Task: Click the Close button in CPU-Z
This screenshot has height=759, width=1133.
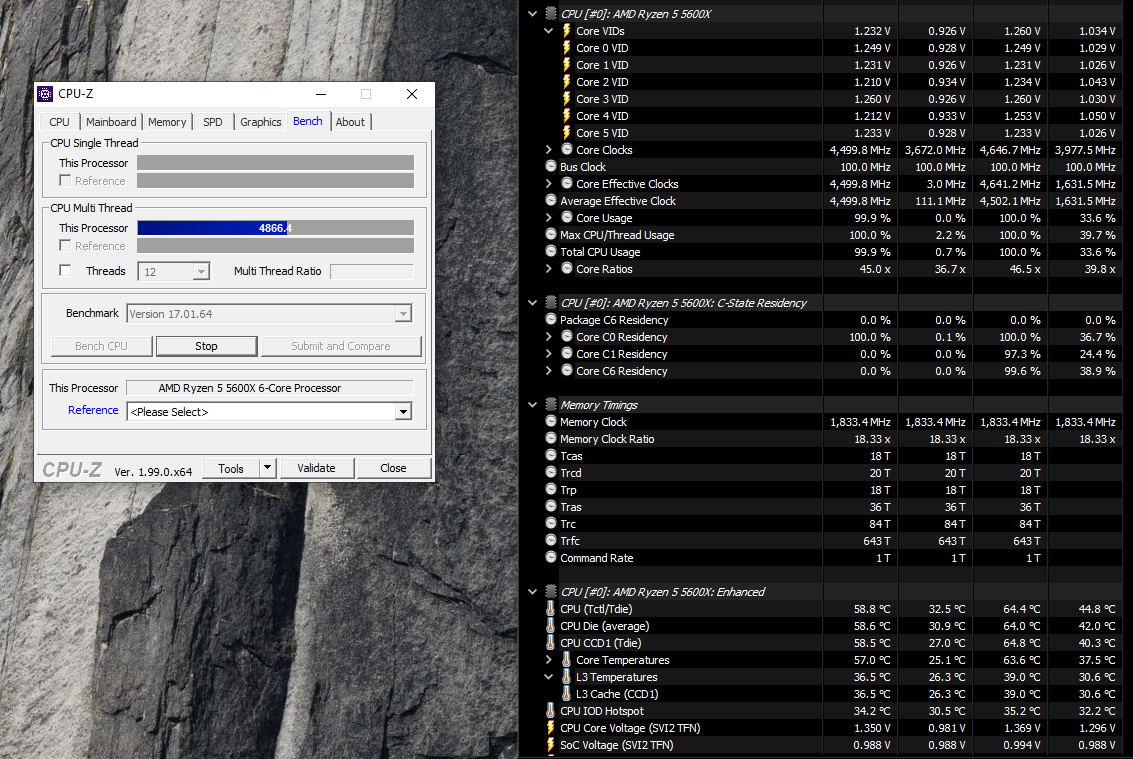Action: click(393, 468)
